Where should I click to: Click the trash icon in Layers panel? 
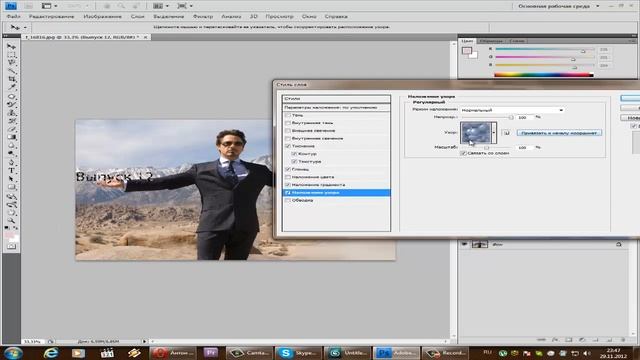tap(623, 340)
